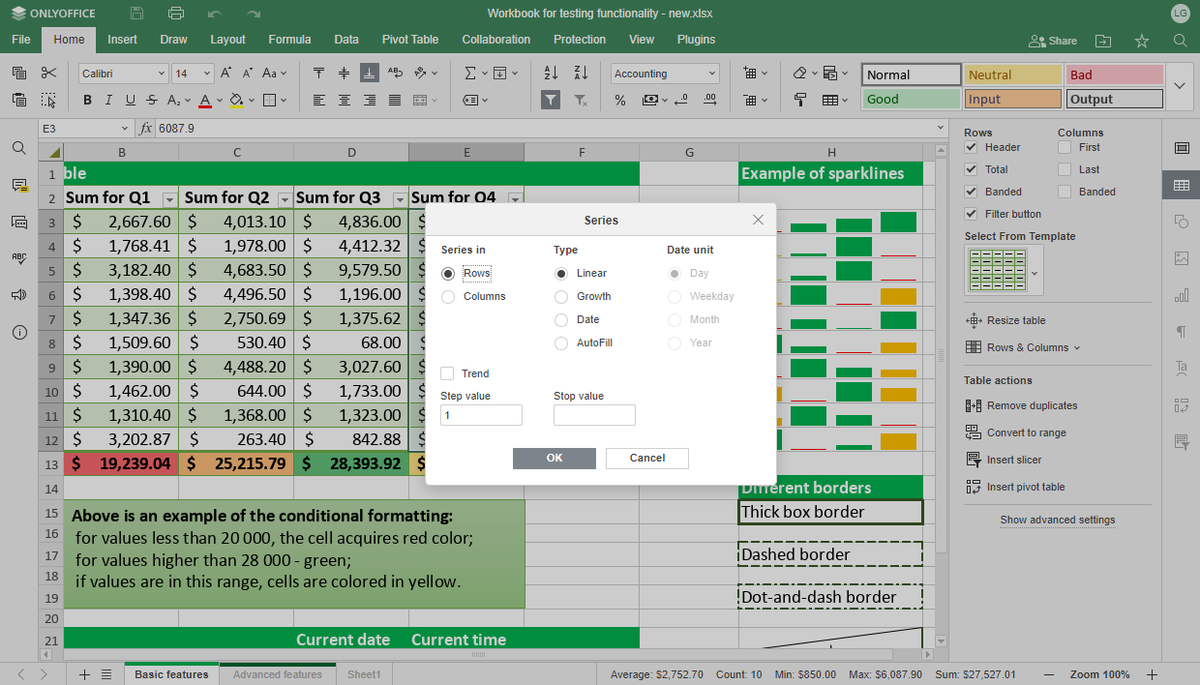Click the Select all icon
Screen dimensions: 1200x685
(x=47, y=99)
